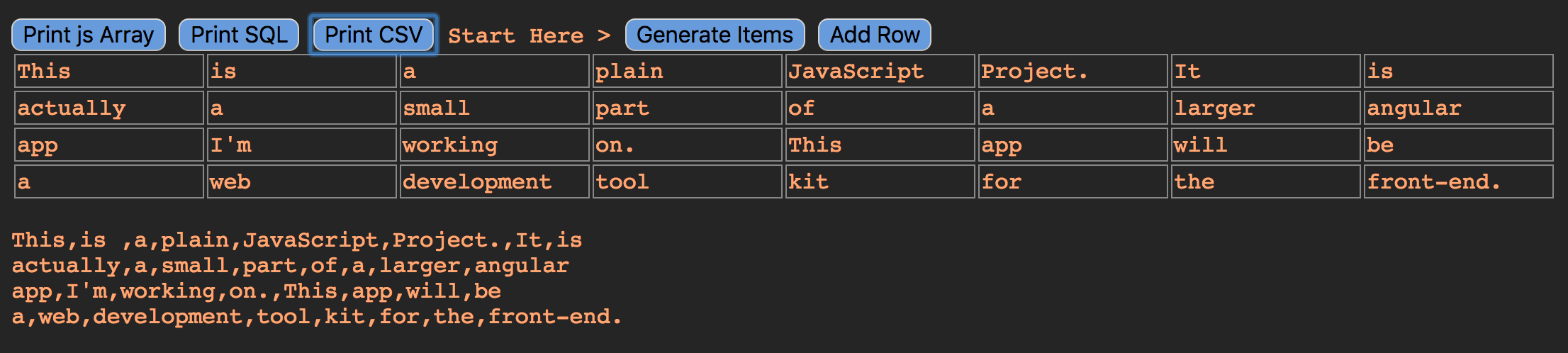Image resolution: width=1568 pixels, height=353 pixels.
Task: Click the Print js Array button
Action: [89, 35]
